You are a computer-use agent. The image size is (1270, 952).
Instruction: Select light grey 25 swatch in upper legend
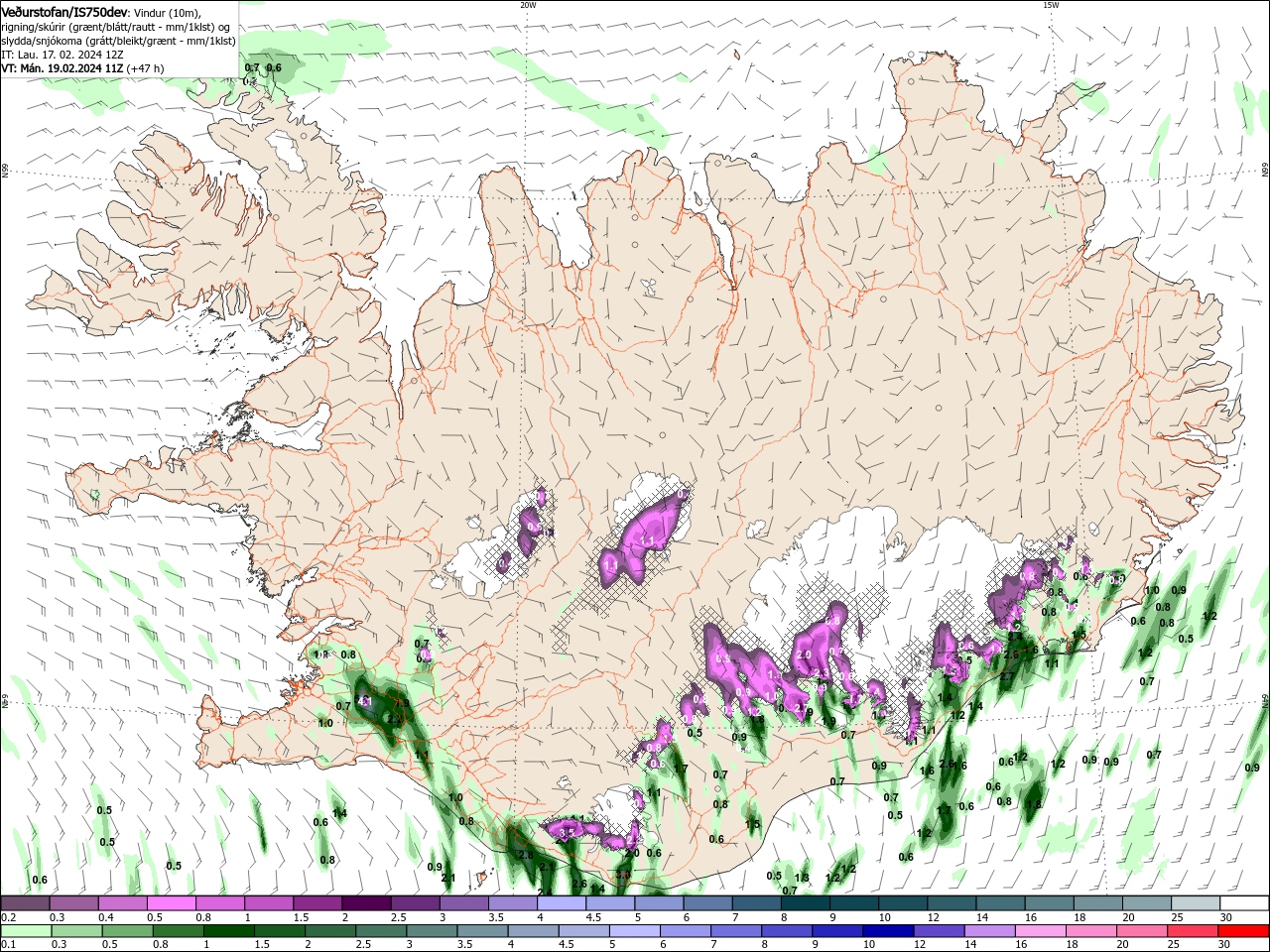[1197, 903]
